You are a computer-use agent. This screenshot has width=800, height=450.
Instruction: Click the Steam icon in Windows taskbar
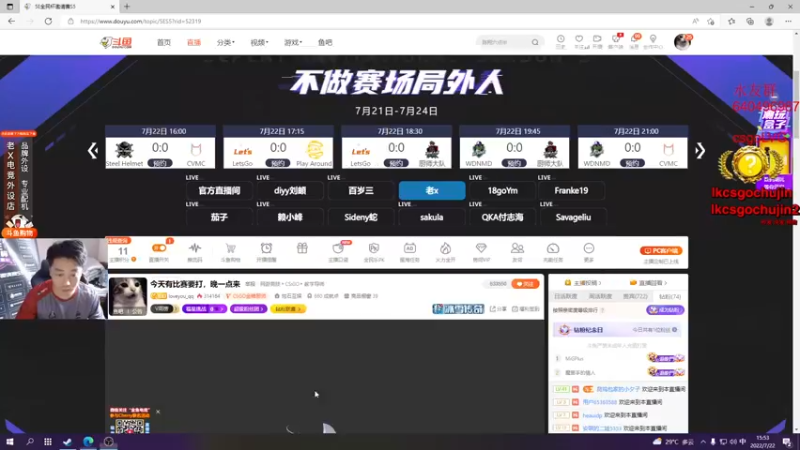coord(67,442)
